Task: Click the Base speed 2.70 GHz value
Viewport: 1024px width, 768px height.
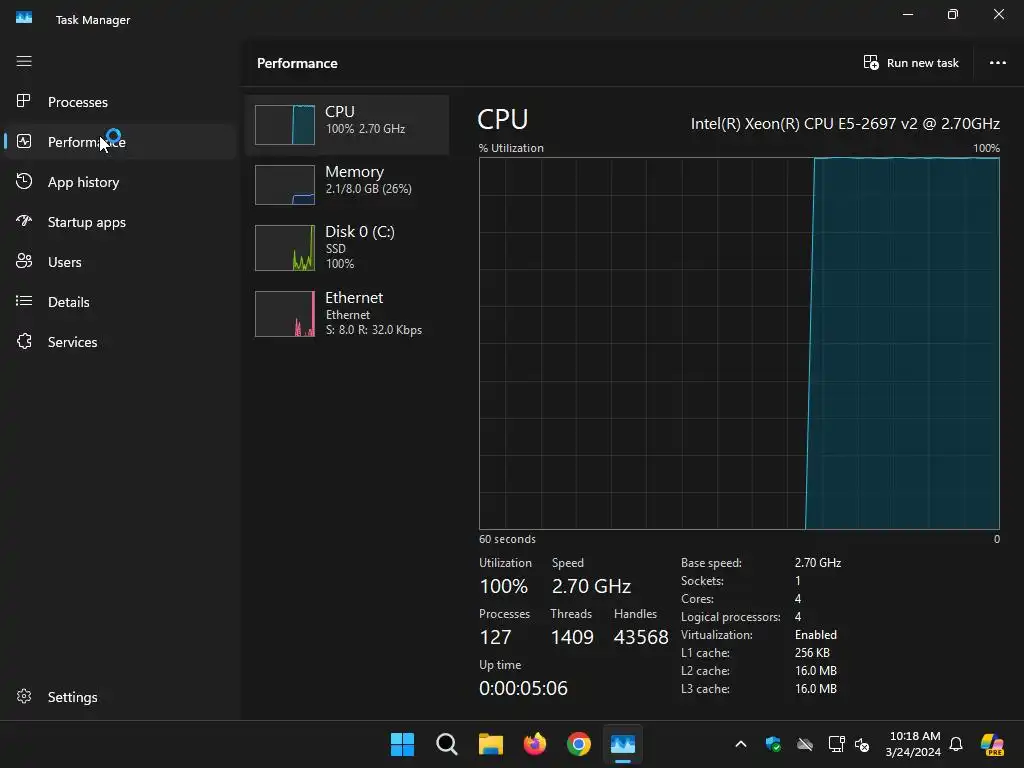Action: 818,562
